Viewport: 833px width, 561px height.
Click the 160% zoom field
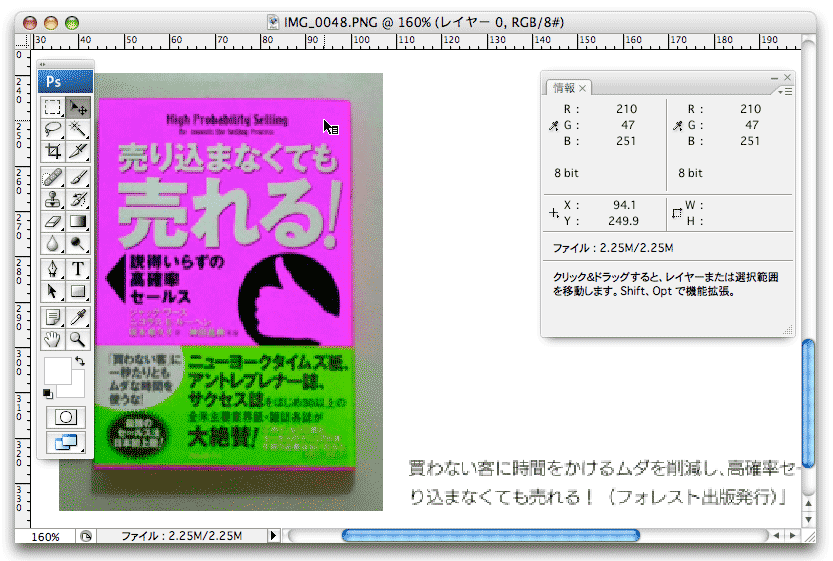click(45, 537)
